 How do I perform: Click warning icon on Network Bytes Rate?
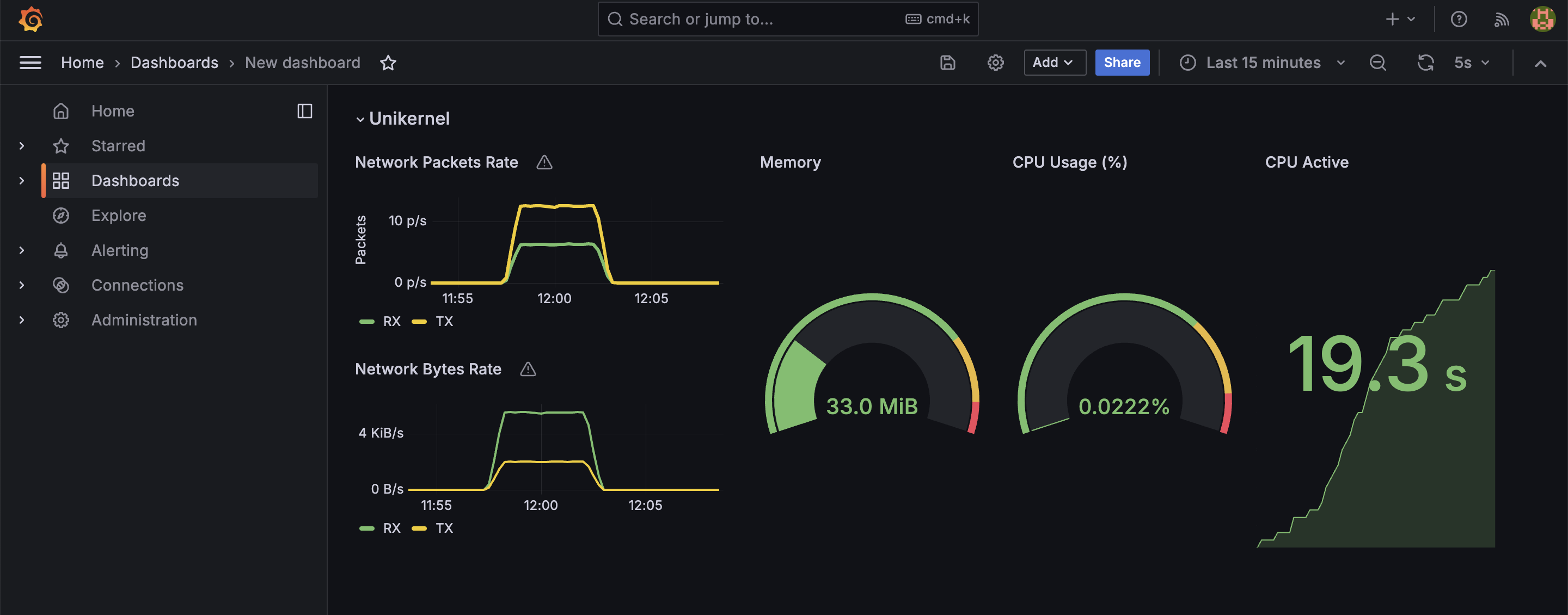528,369
